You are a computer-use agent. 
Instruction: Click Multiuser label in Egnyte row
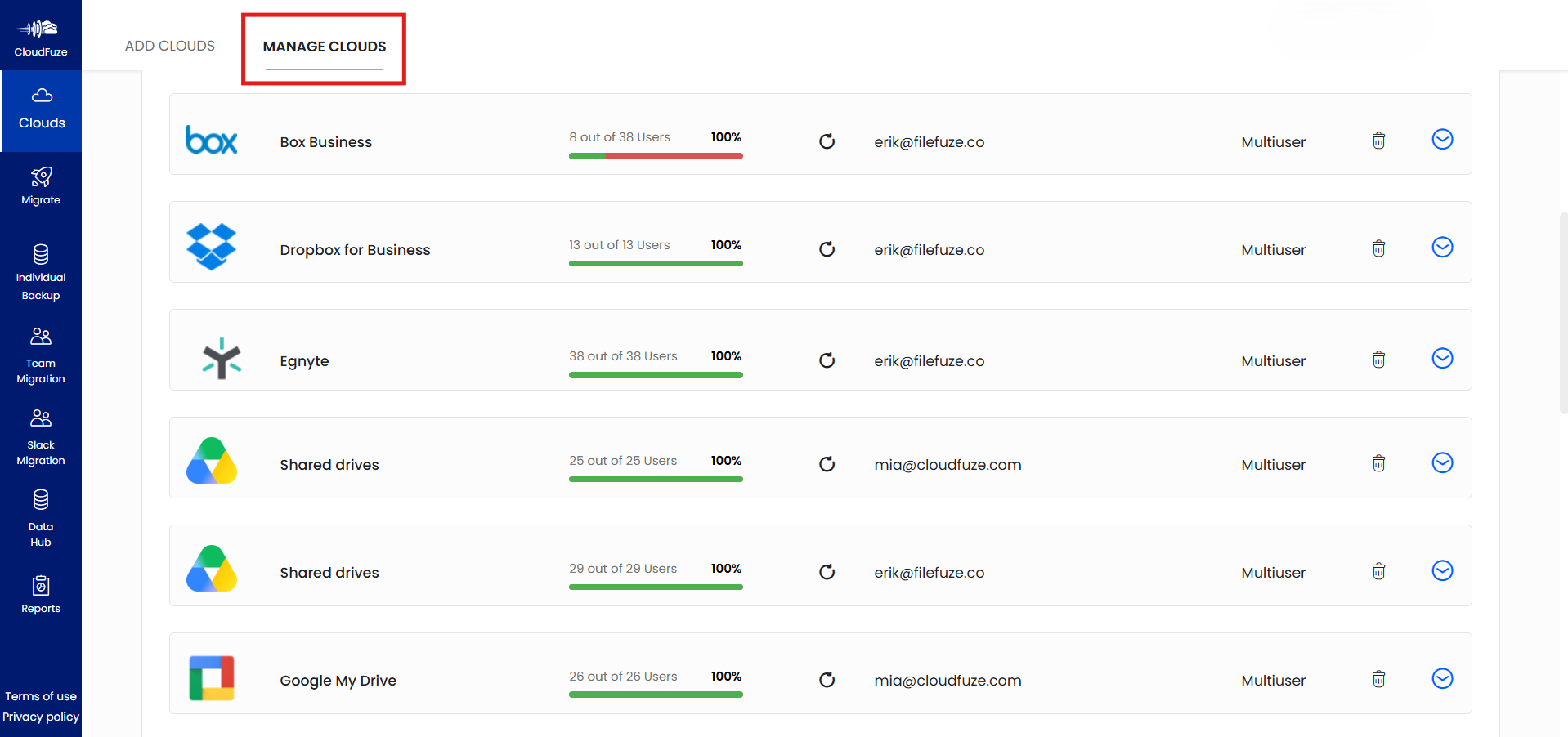(x=1273, y=361)
